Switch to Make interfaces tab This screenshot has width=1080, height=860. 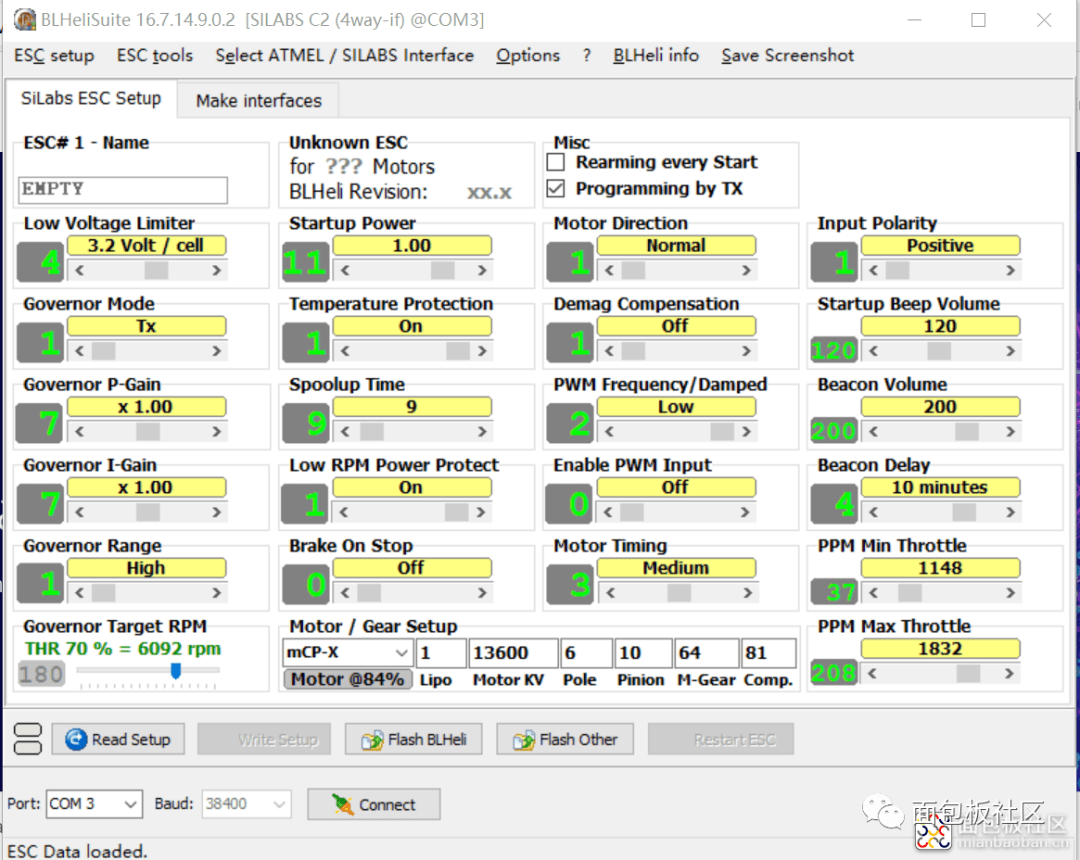click(258, 101)
